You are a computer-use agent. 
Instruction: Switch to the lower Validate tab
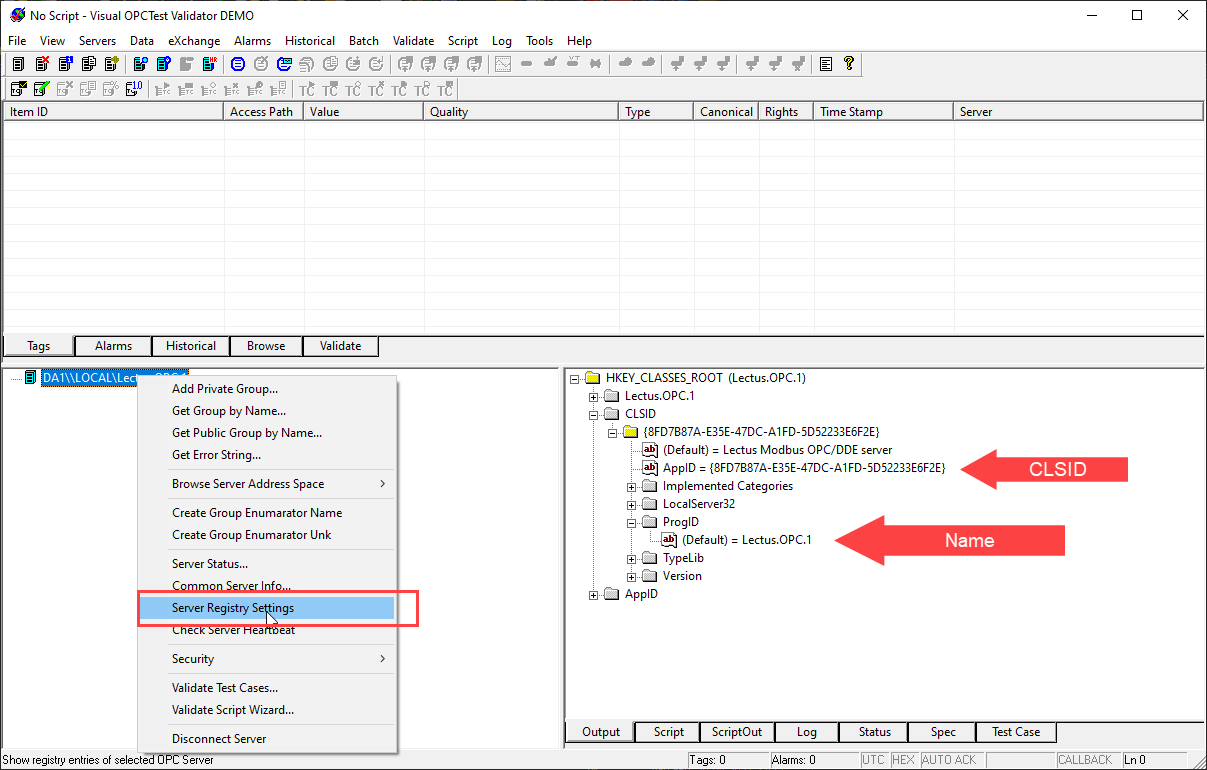point(340,346)
